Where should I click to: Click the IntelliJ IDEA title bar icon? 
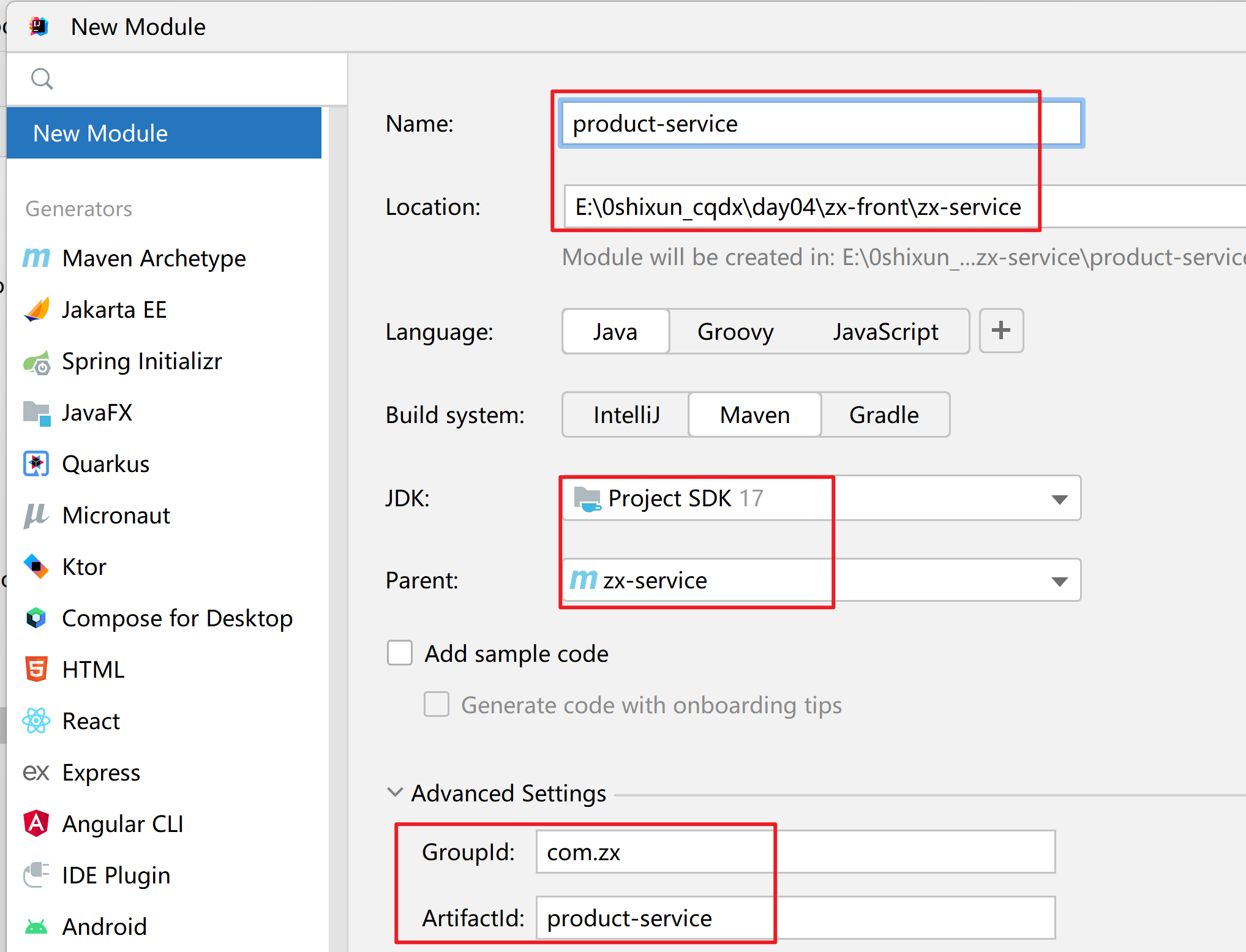(x=39, y=27)
